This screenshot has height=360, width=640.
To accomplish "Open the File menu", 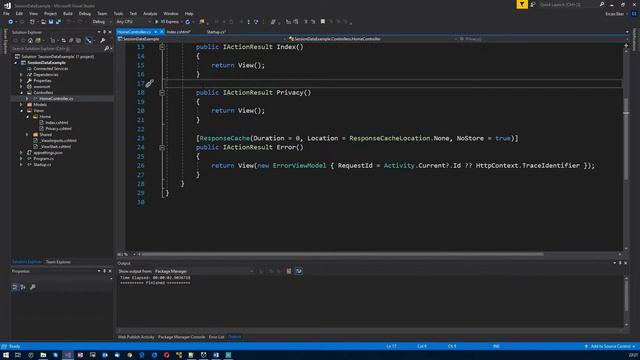I will tap(6, 13).
